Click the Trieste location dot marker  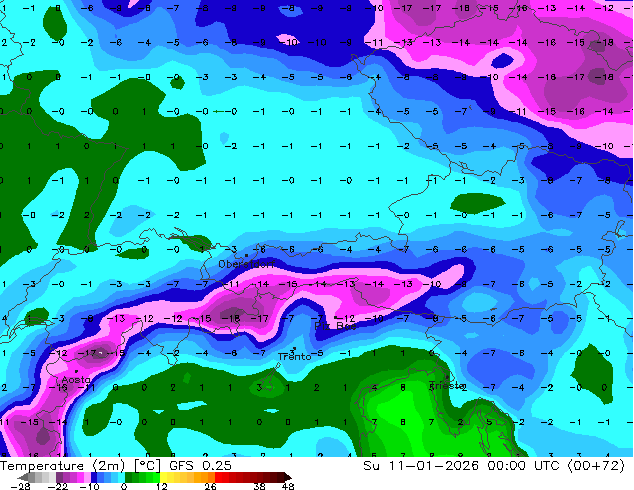point(447,377)
